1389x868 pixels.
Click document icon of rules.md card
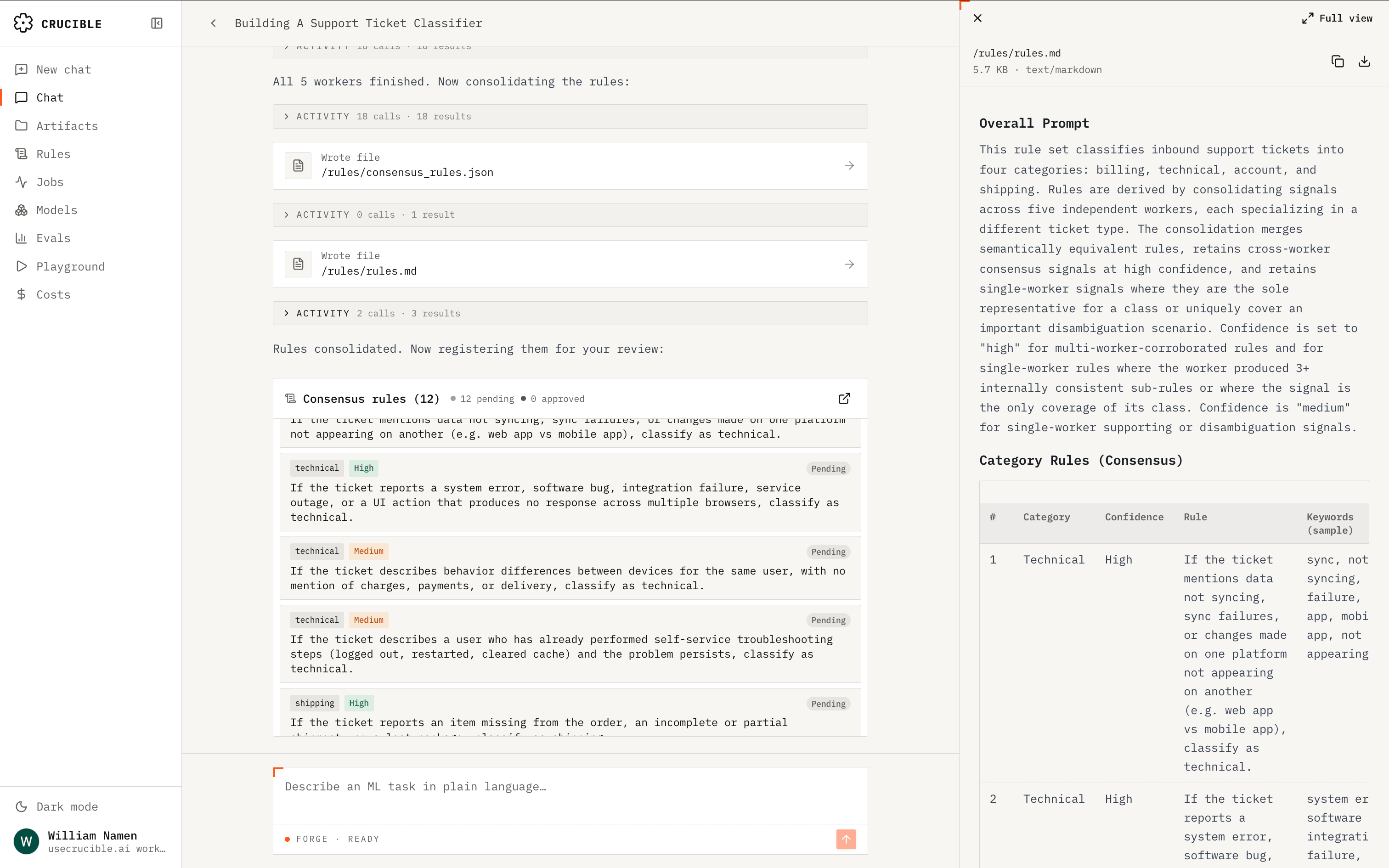coord(298,264)
